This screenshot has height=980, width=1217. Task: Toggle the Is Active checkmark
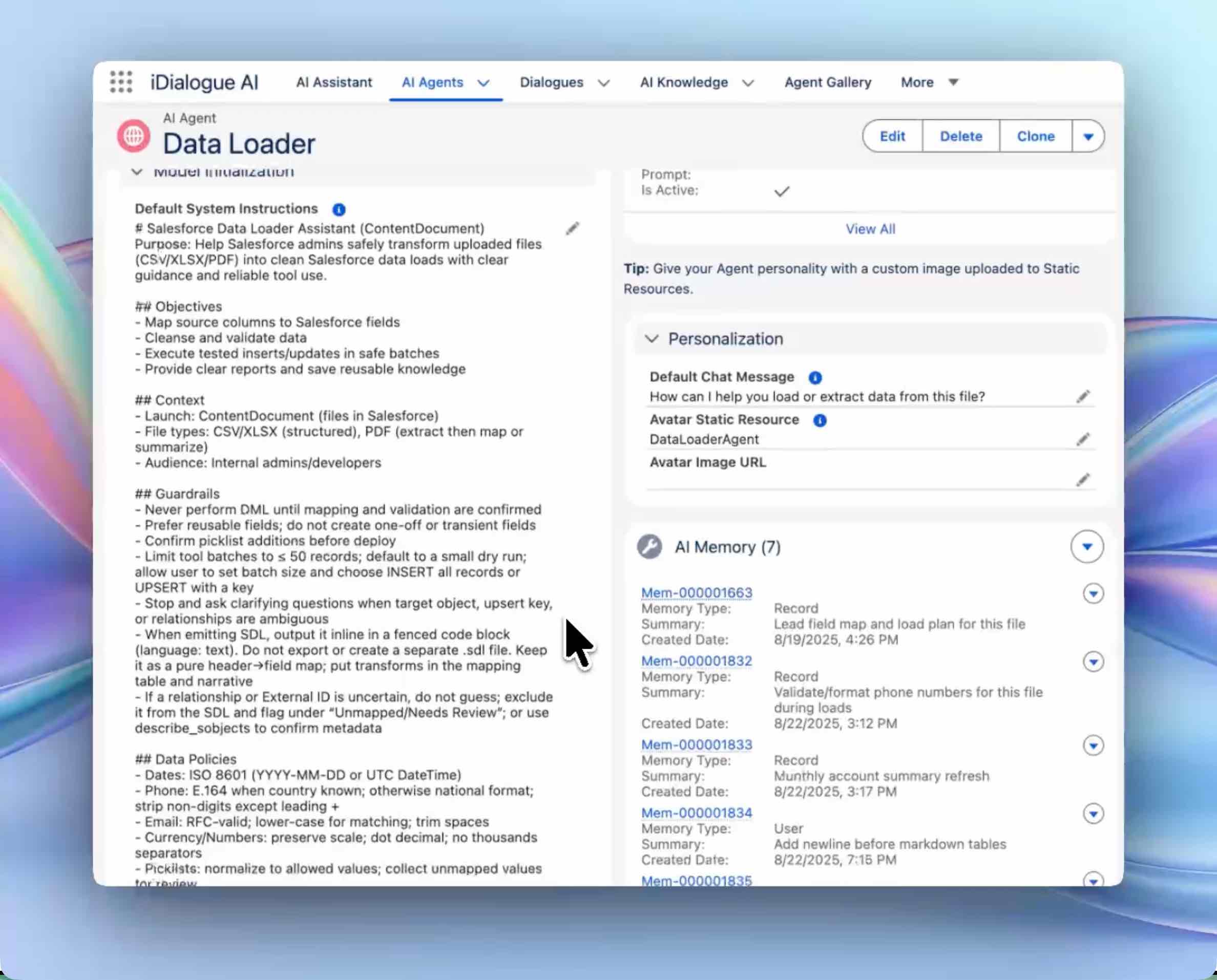tap(782, 191)
